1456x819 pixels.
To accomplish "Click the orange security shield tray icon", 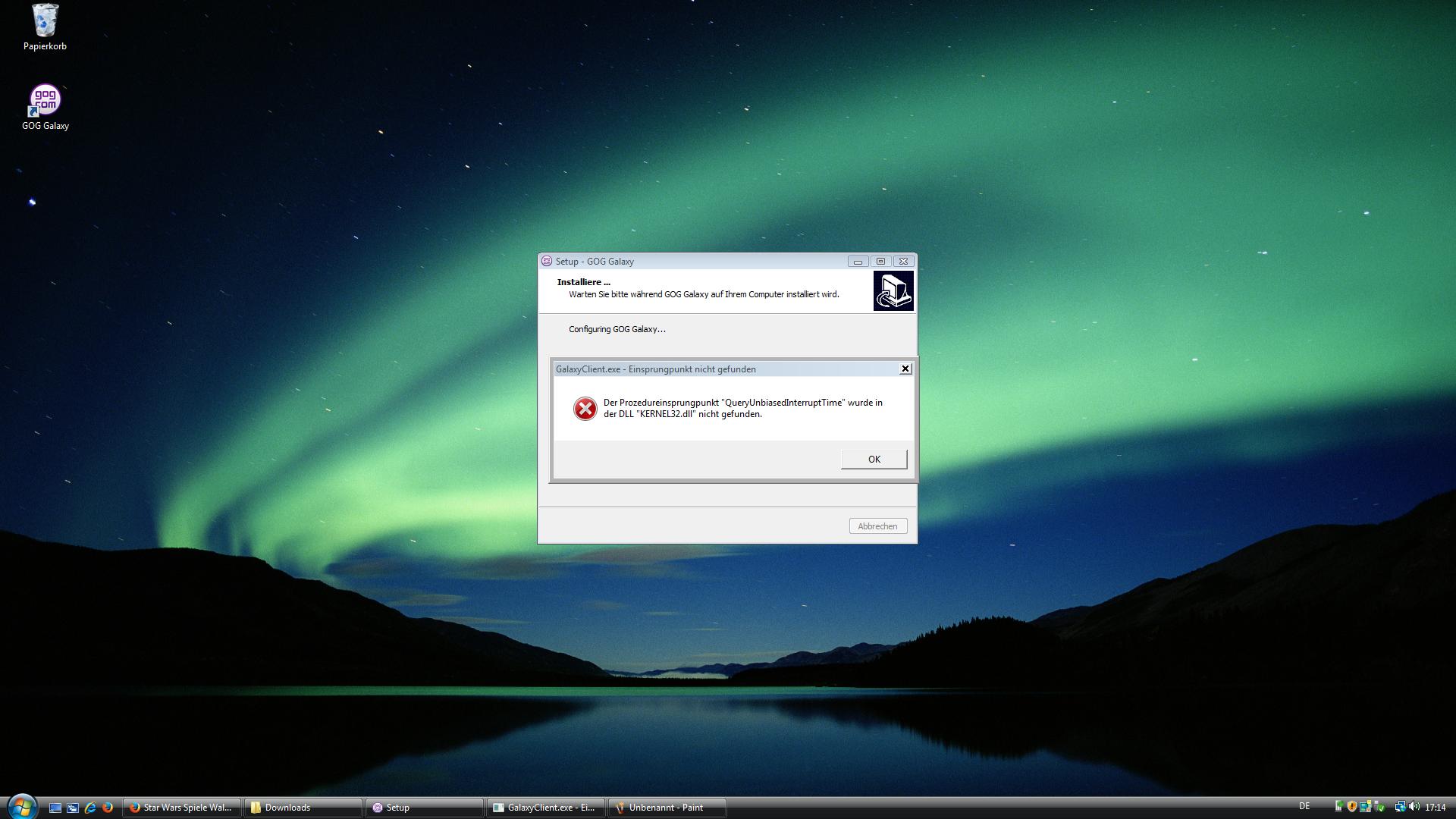I will tap(1352, 806).
